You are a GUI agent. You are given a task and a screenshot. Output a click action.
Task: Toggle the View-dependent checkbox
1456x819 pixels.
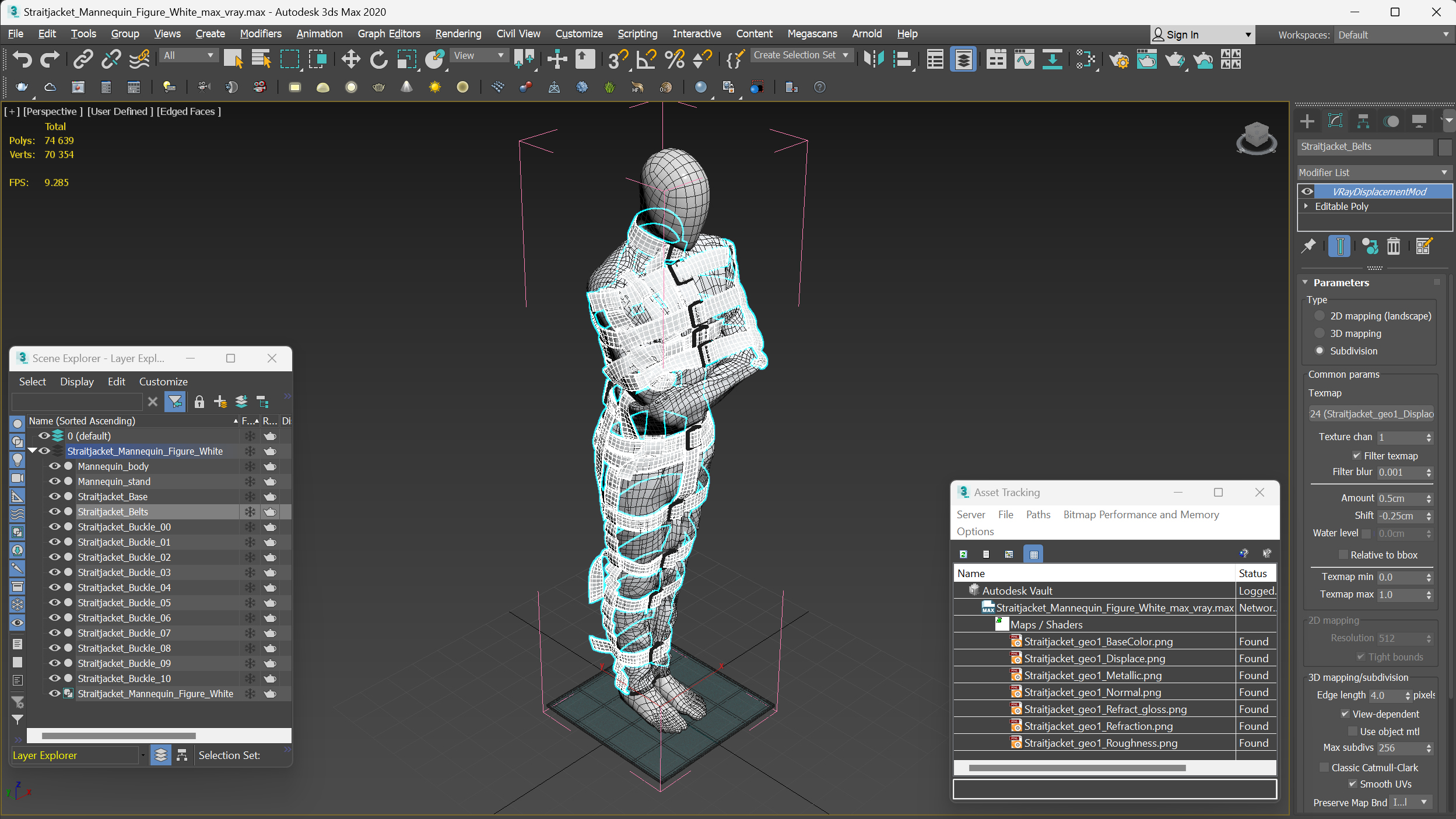point(1345,713)
